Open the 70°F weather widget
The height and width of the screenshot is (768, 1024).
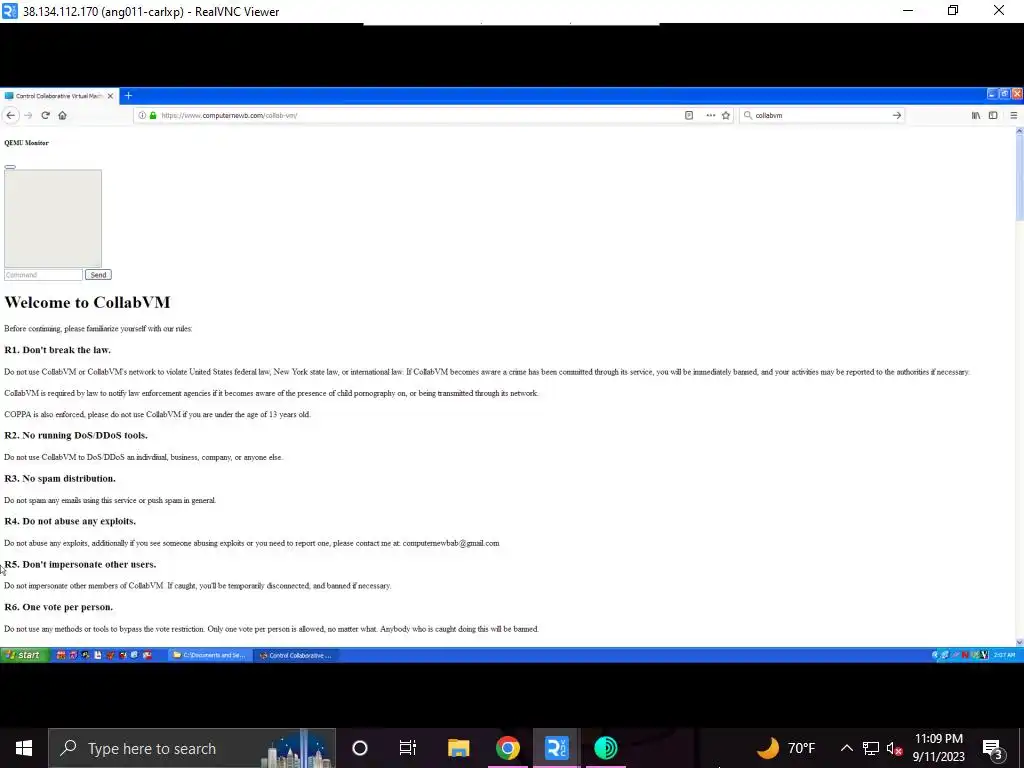click(x=786, y=748)
